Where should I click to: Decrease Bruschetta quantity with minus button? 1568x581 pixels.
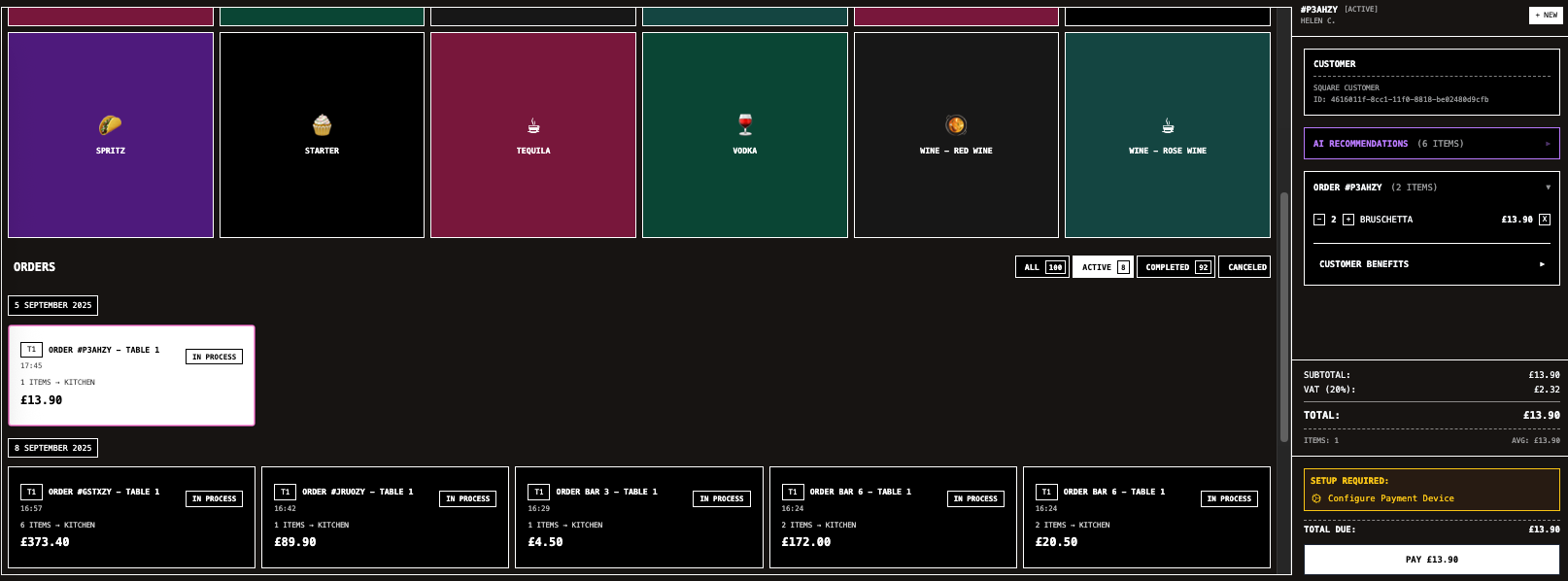click(1319, 220)
